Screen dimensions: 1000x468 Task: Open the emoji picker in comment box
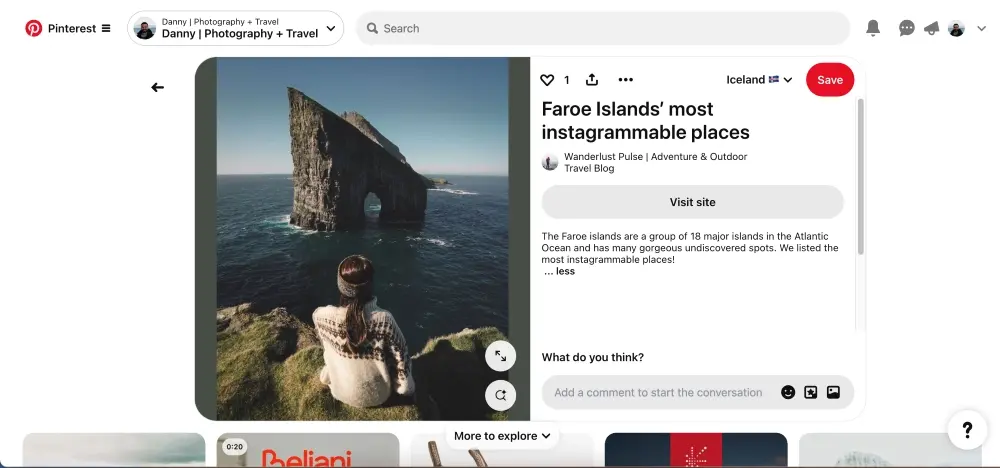[788, 392]
